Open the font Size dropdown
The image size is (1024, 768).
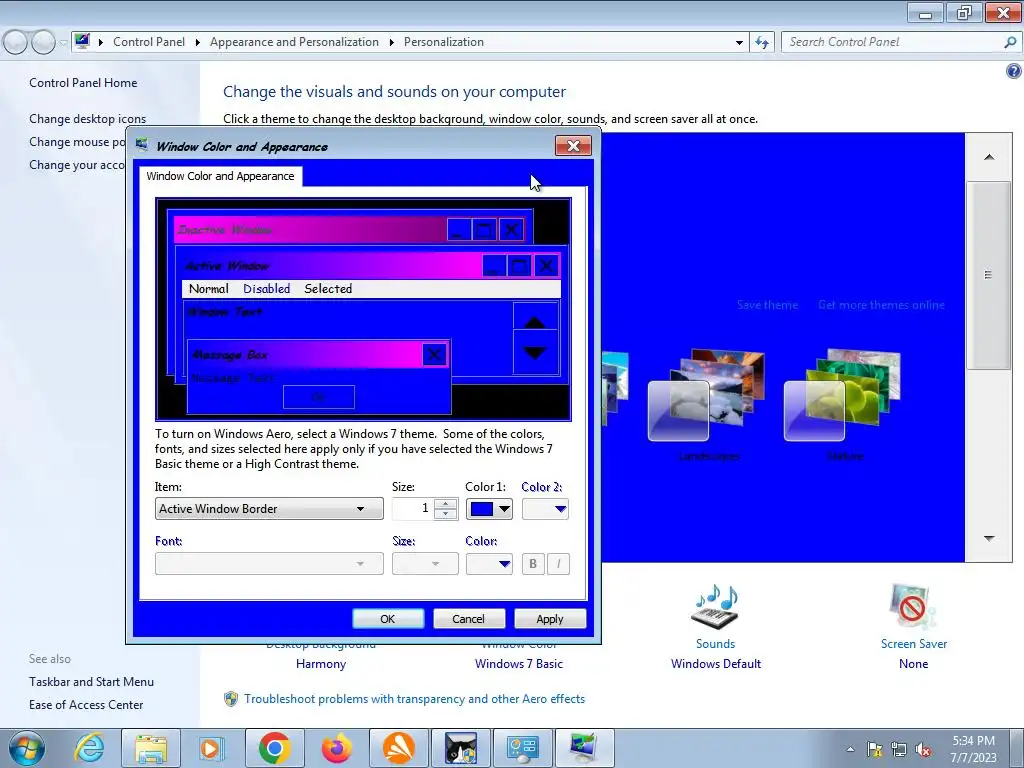(425, 564)
